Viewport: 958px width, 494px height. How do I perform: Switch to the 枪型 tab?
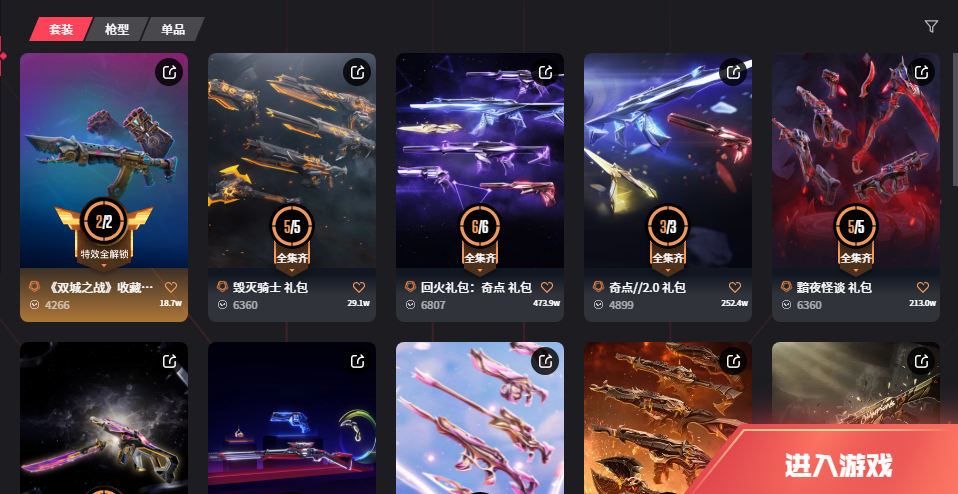pos(117,29)
